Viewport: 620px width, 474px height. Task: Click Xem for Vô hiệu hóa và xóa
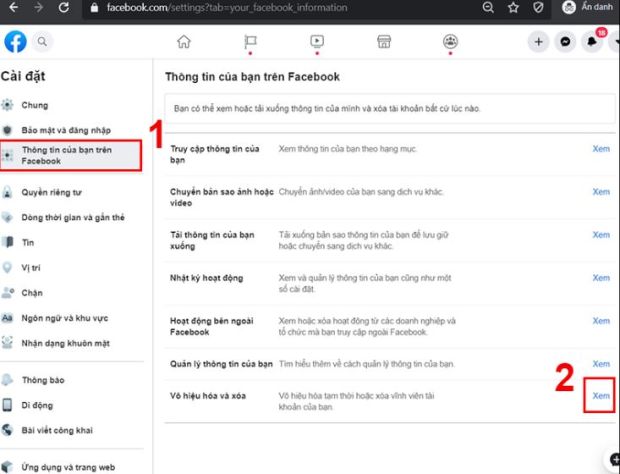point(601,396)
